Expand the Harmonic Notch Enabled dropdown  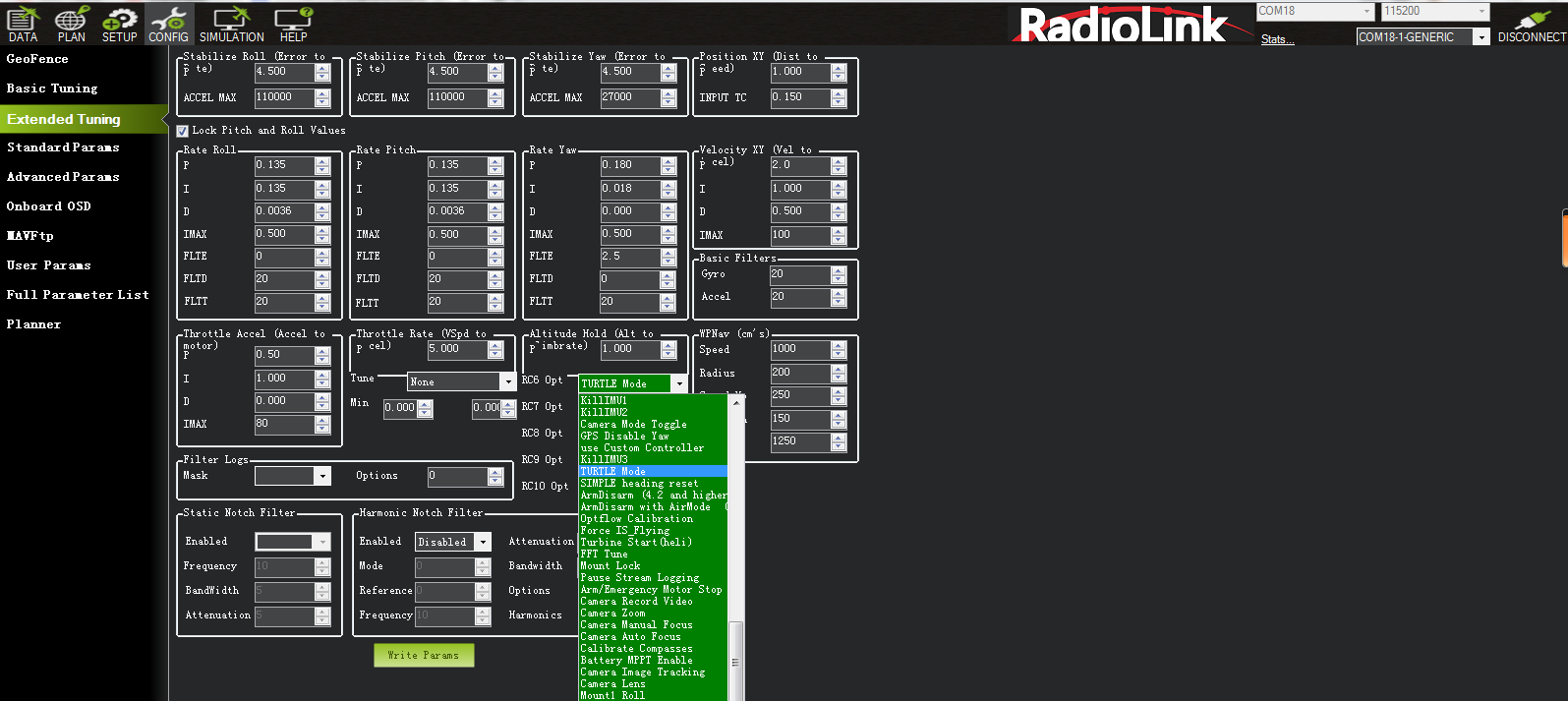click(x=452, y=542)
